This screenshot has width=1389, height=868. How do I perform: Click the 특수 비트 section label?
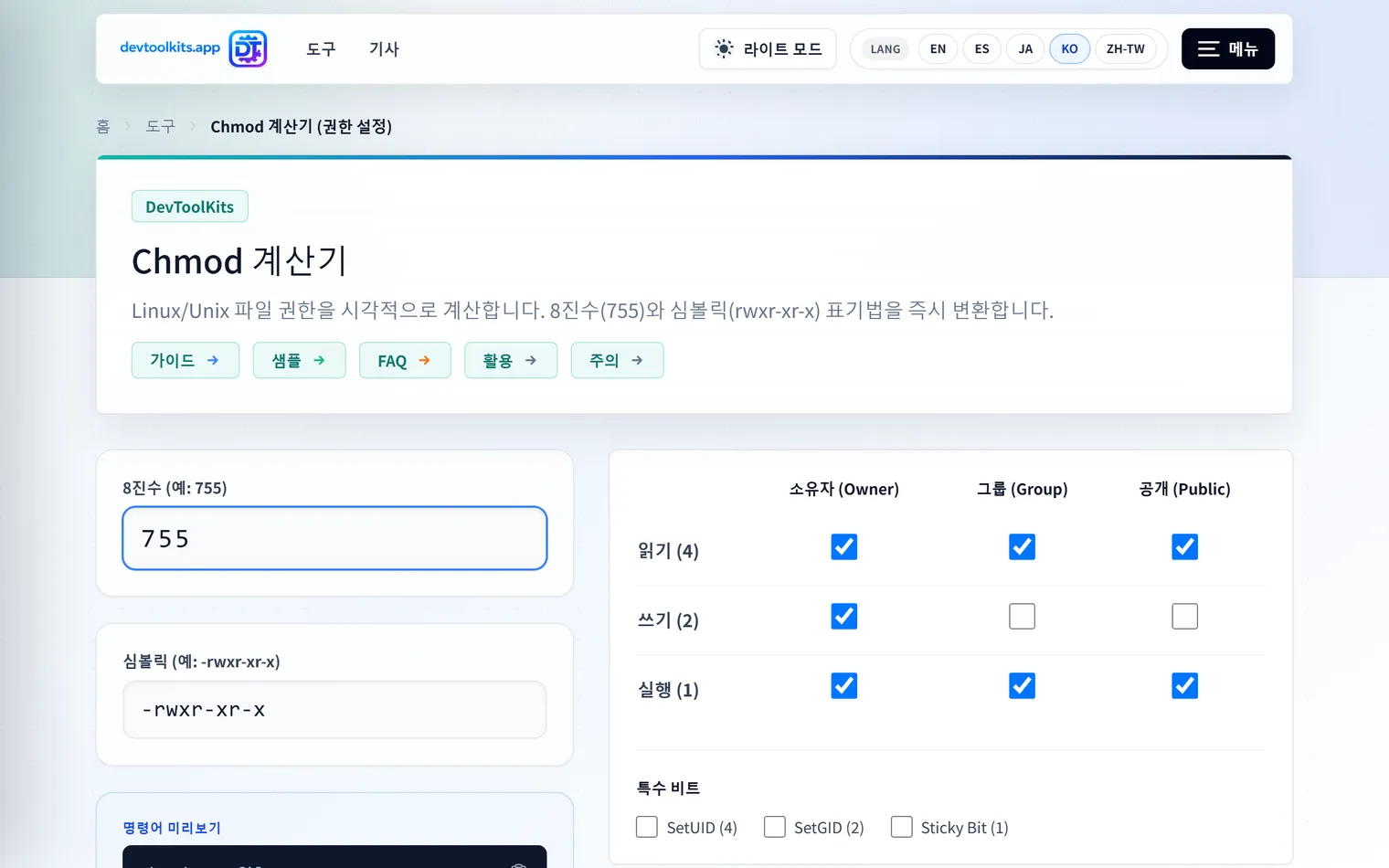point(668,788)
